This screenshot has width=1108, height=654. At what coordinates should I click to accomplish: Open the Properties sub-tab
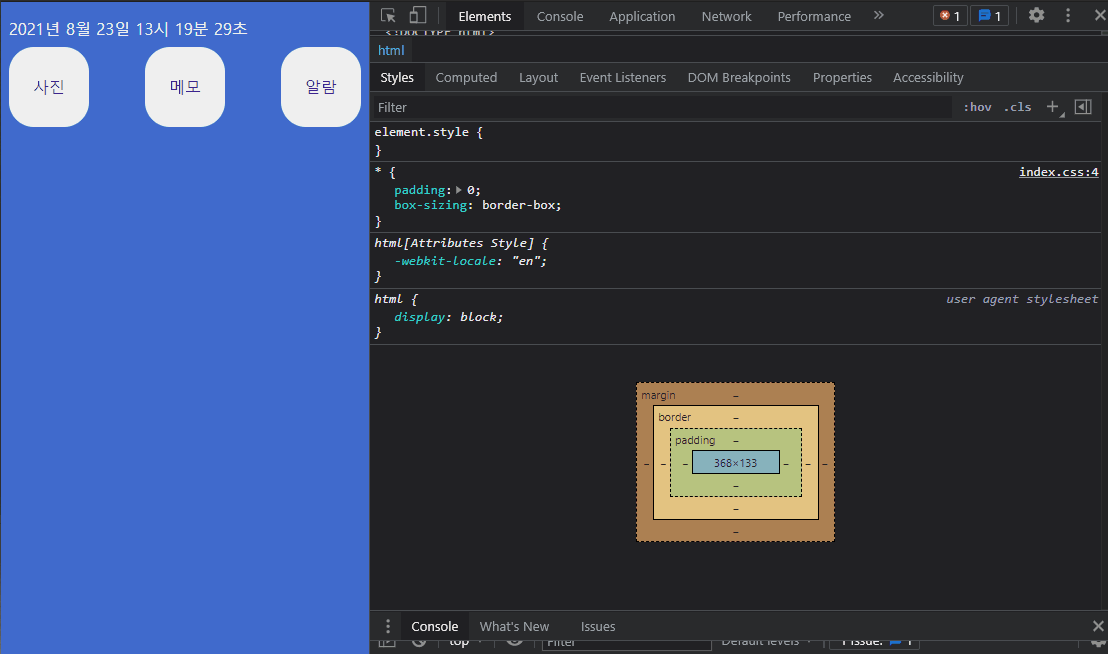point(842,78)
